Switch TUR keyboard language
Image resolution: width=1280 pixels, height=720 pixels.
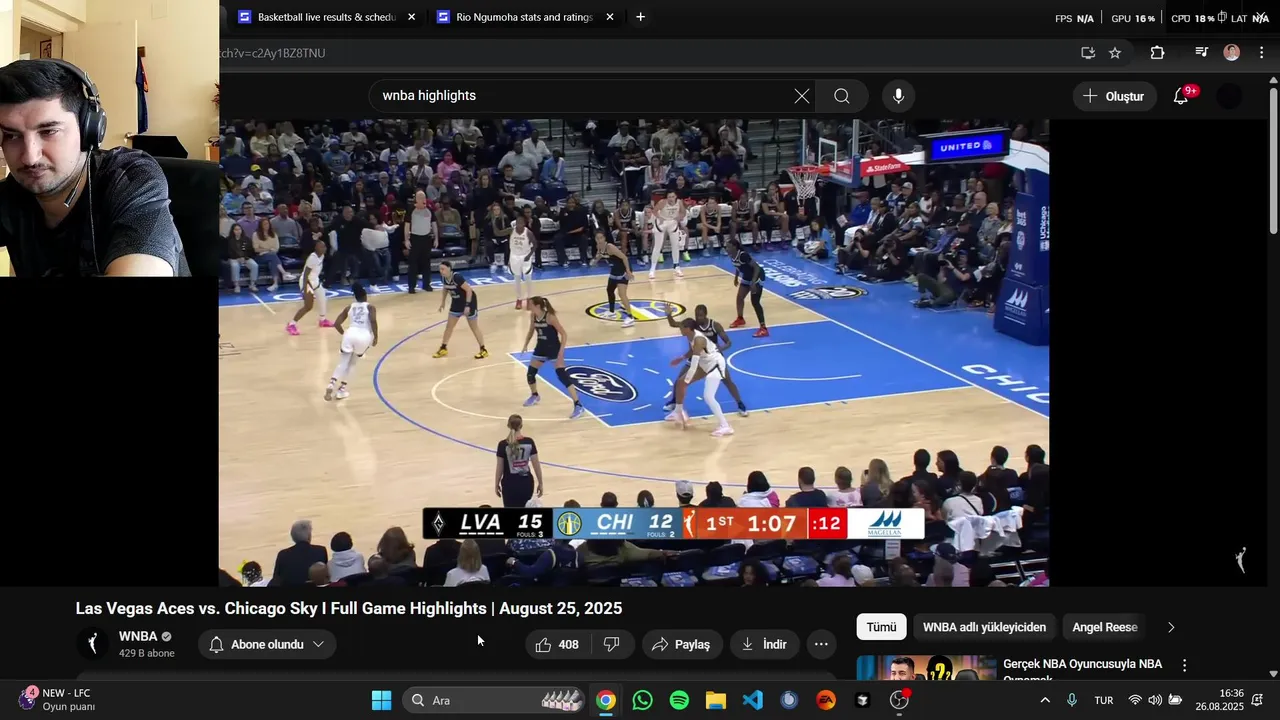[1104, 700]
